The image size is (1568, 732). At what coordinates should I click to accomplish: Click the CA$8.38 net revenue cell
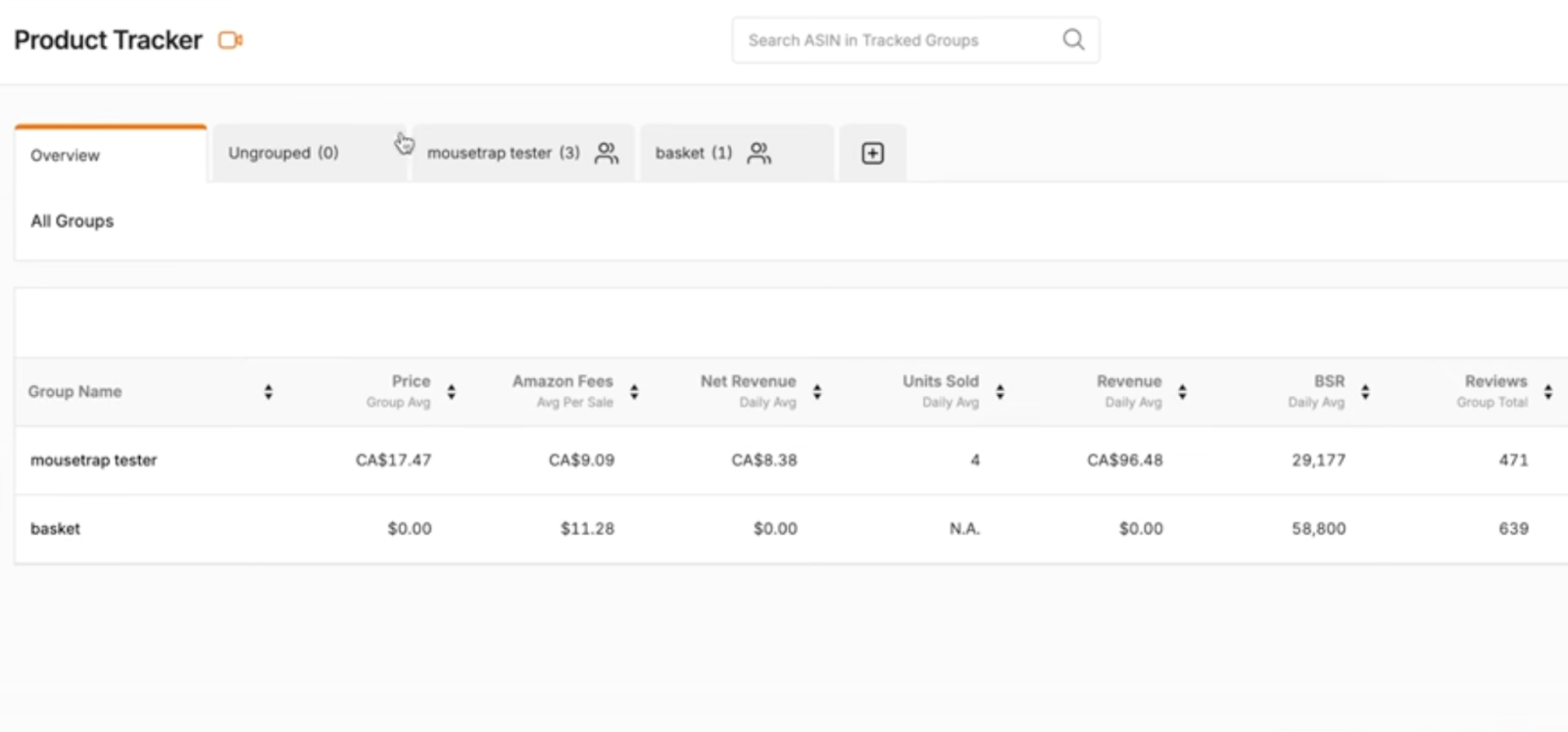pos(764,460)
